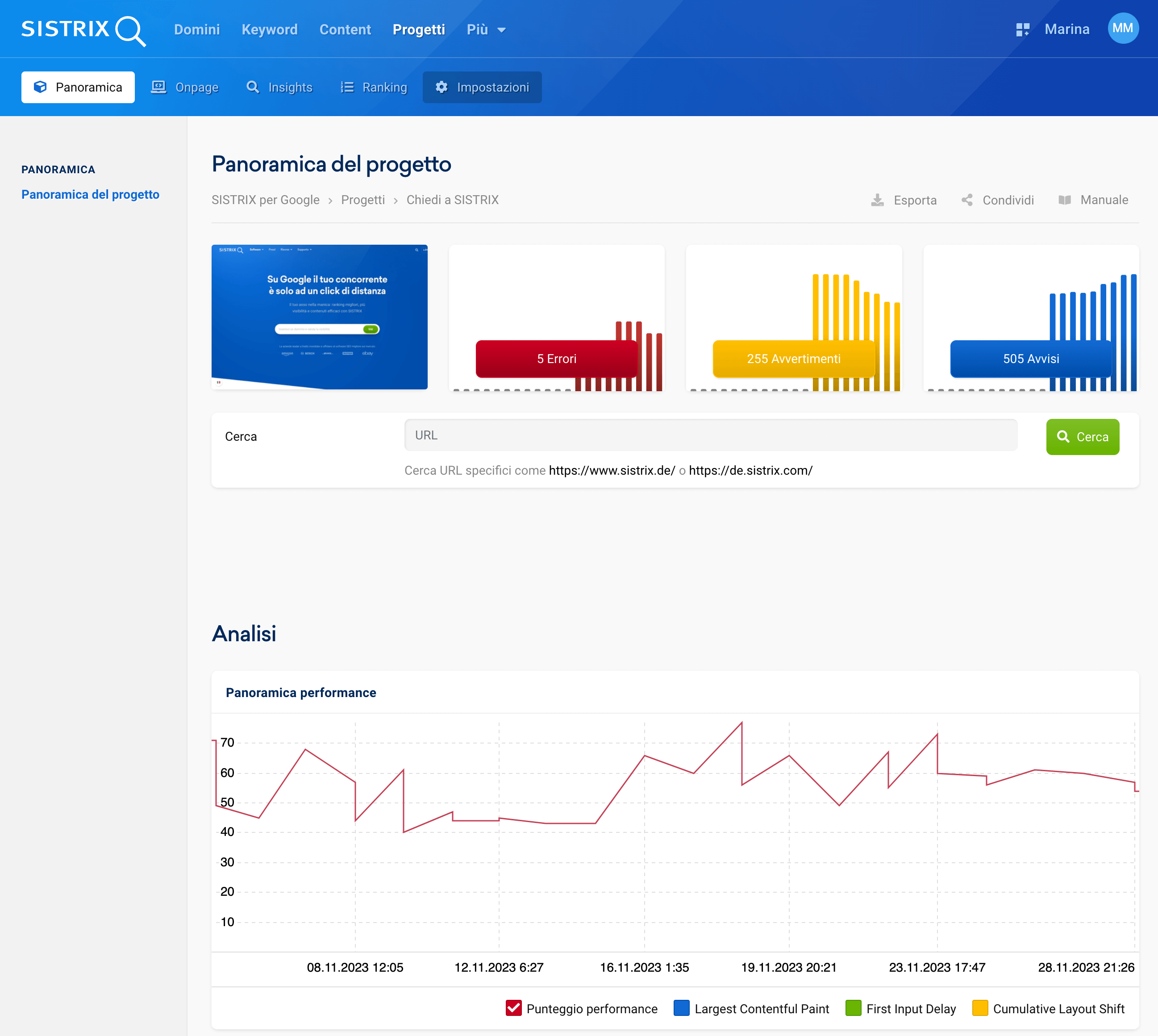Expand the Più dropdown
The image size is (1158, 1036).
pos(486,29)
